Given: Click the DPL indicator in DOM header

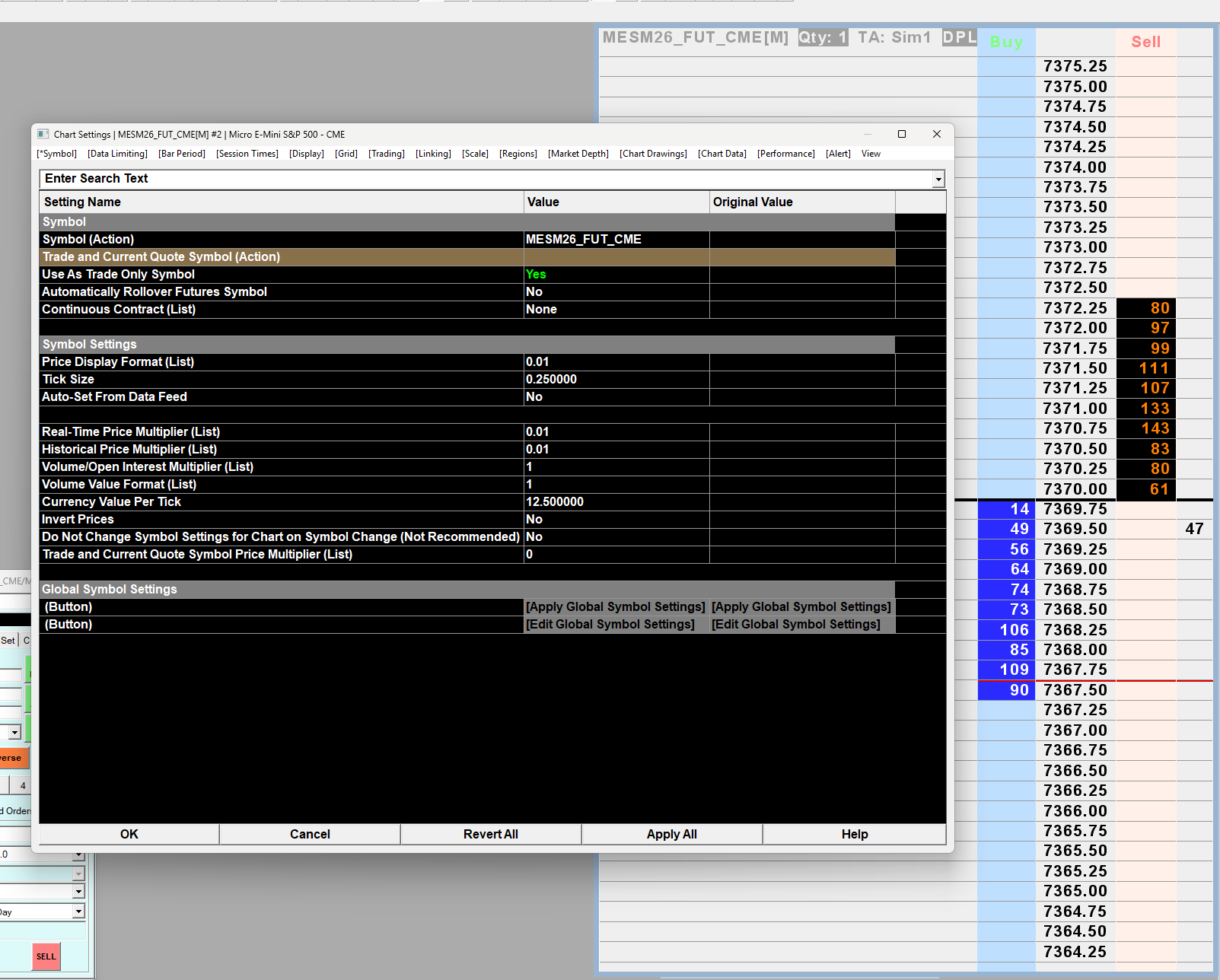Looking at the screenshot, I should coord(959,37).
